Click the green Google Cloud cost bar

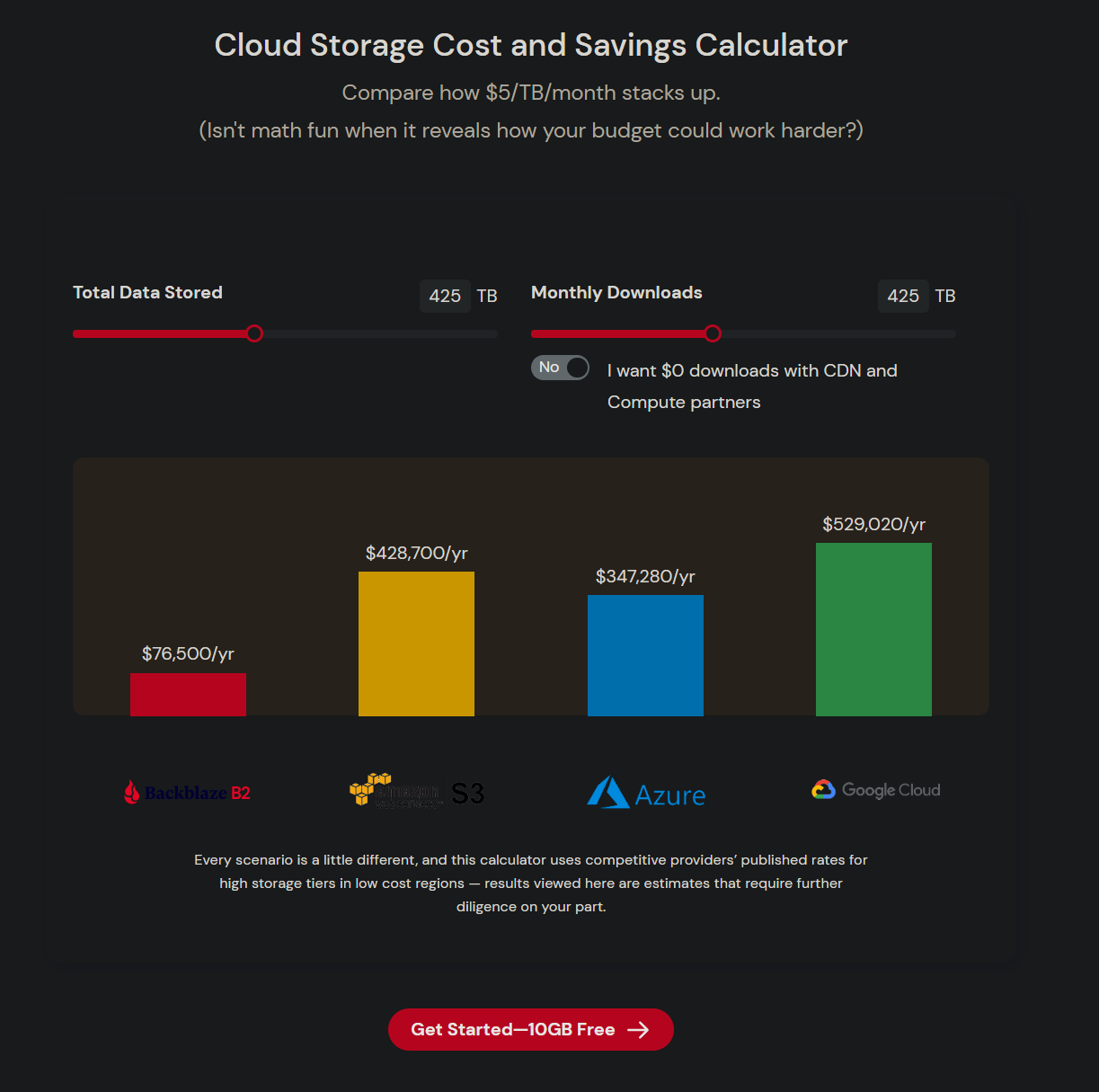[x=873, y=629]
